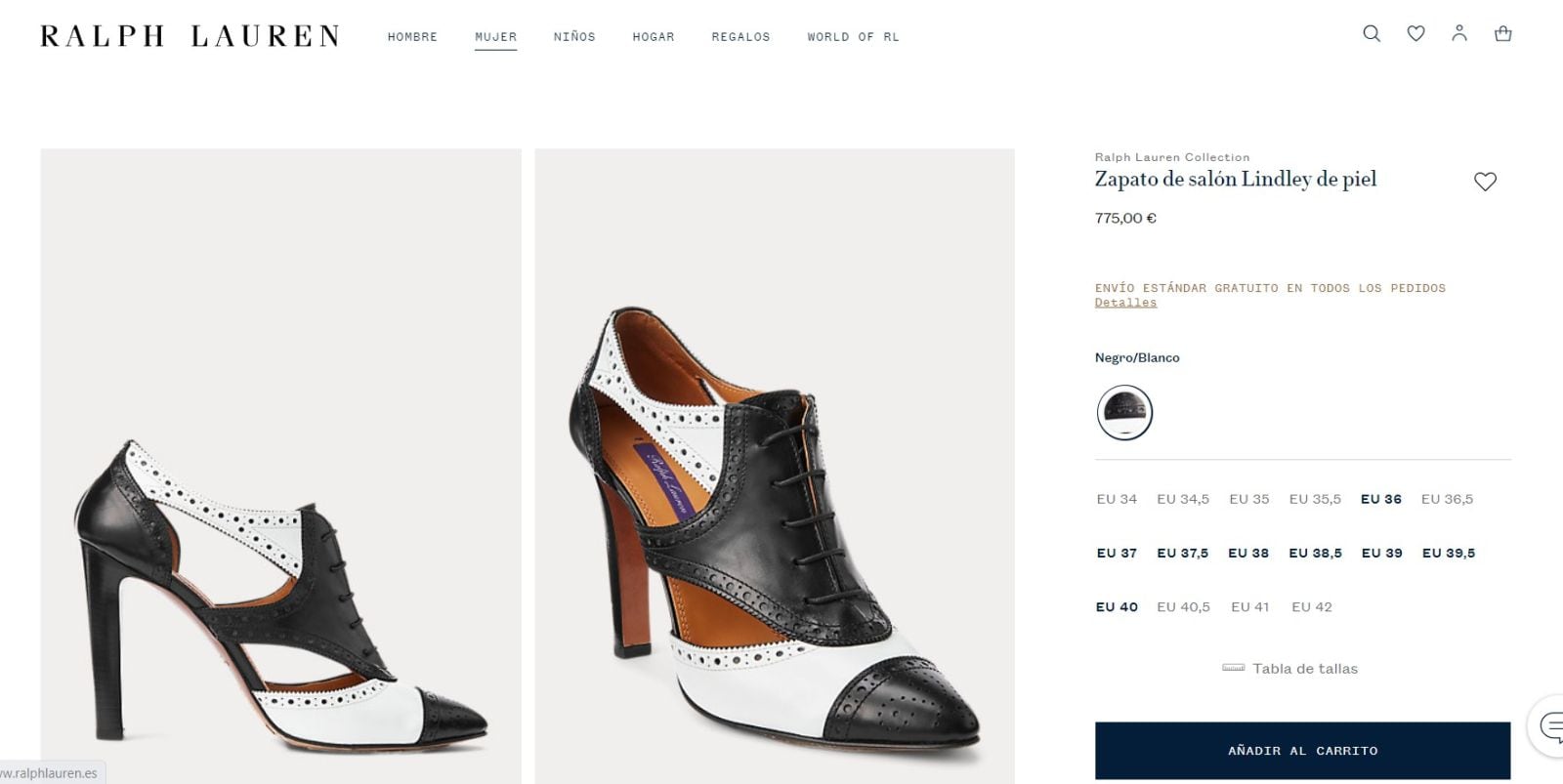Click Añadir al carrito button
This screenshot has height=784, width=1563.
[x=1302, y=751]
